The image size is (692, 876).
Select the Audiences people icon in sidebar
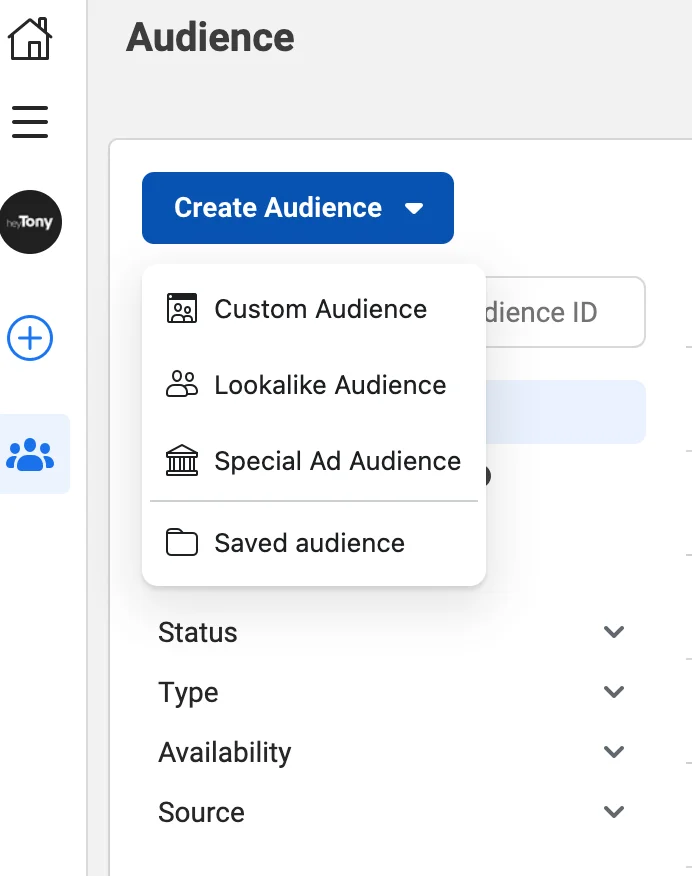tap(31, 454)
